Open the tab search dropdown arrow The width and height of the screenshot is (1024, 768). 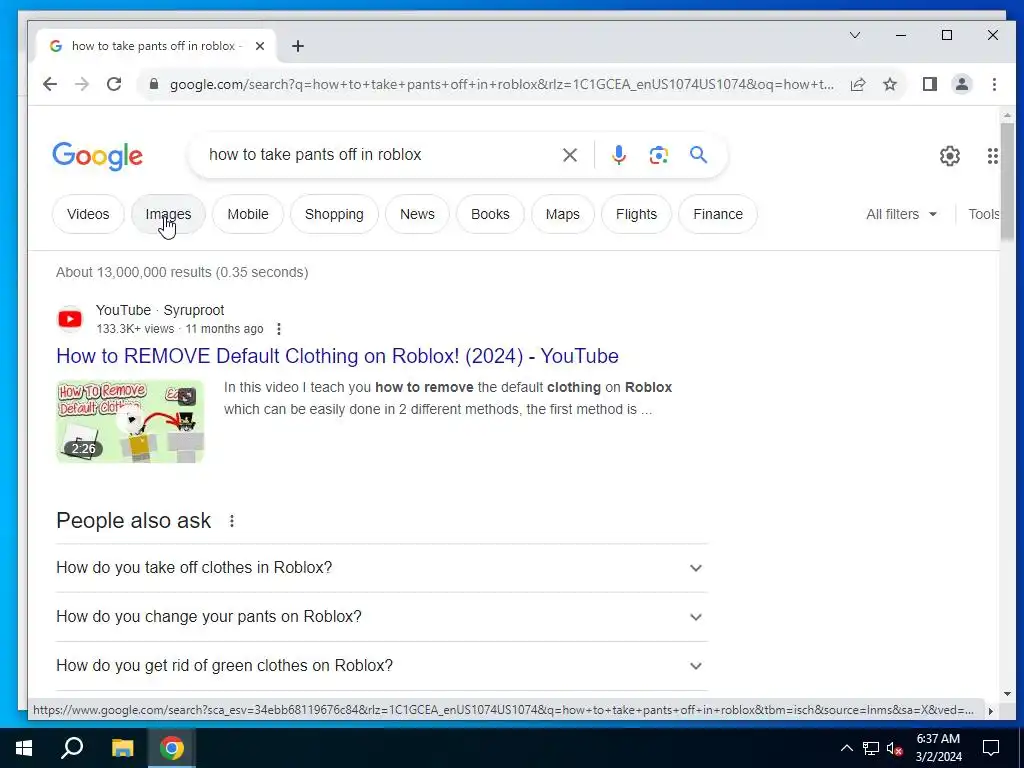pyautogui.click(x=854, y=35)
